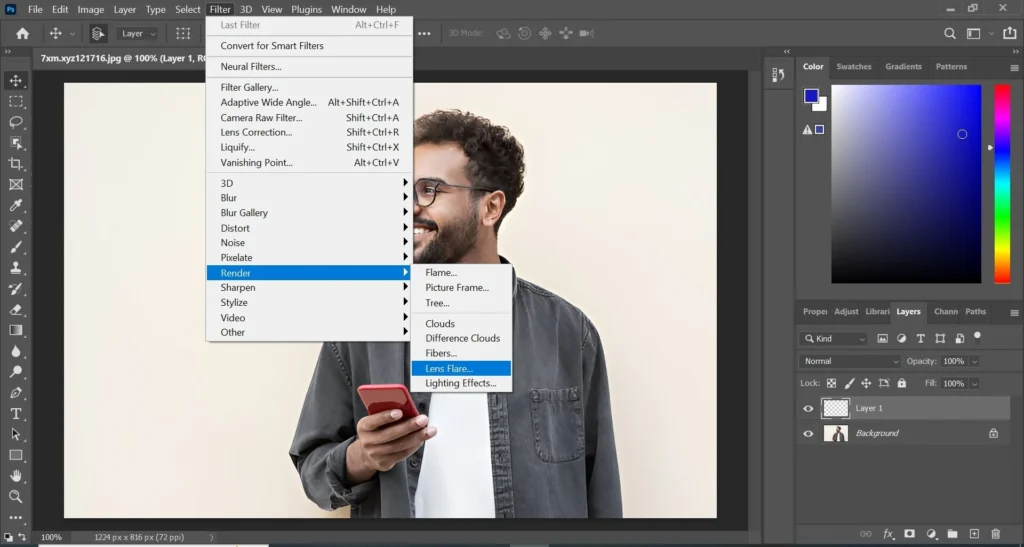Toggle the type layer filter icon
The width and height of the screenshot is (1024, 547).
pyautogui.click(x=920, y=339)
